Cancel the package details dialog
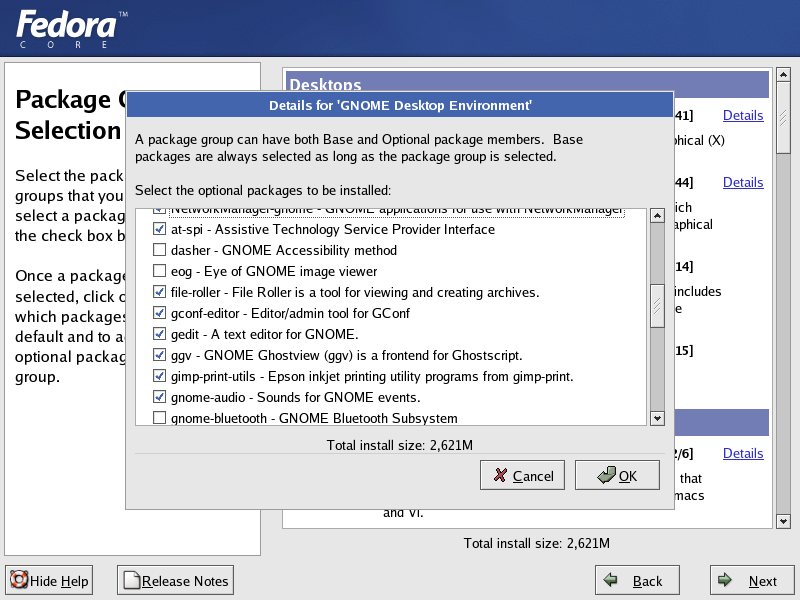 coord(522,475)
